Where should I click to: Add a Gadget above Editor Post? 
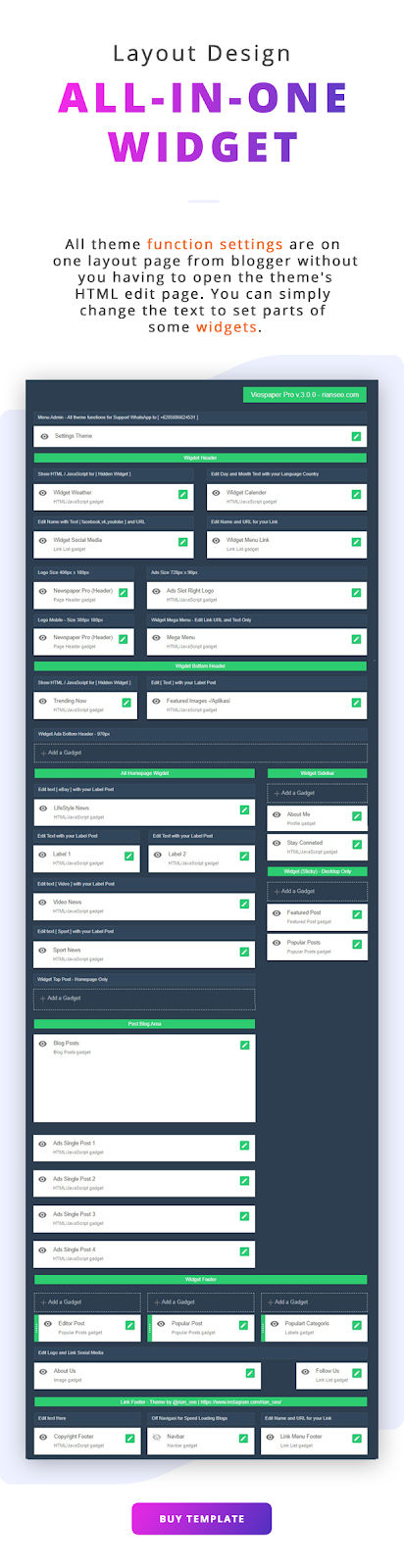(88, 1302)
